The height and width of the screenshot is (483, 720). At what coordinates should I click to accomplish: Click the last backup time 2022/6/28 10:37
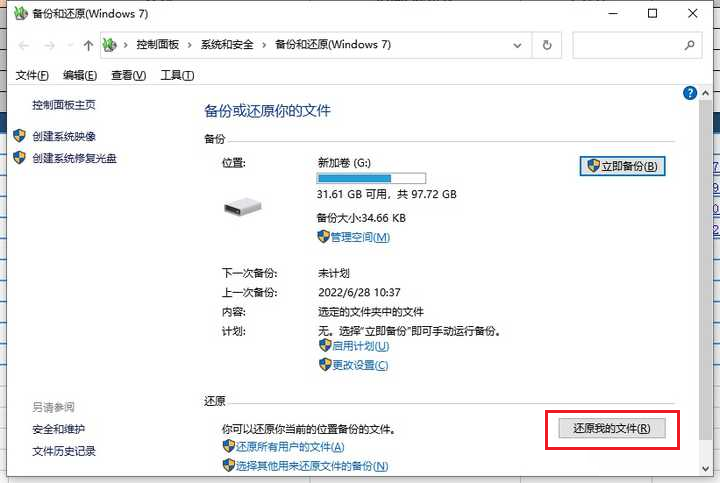click(x=359, y=292)
